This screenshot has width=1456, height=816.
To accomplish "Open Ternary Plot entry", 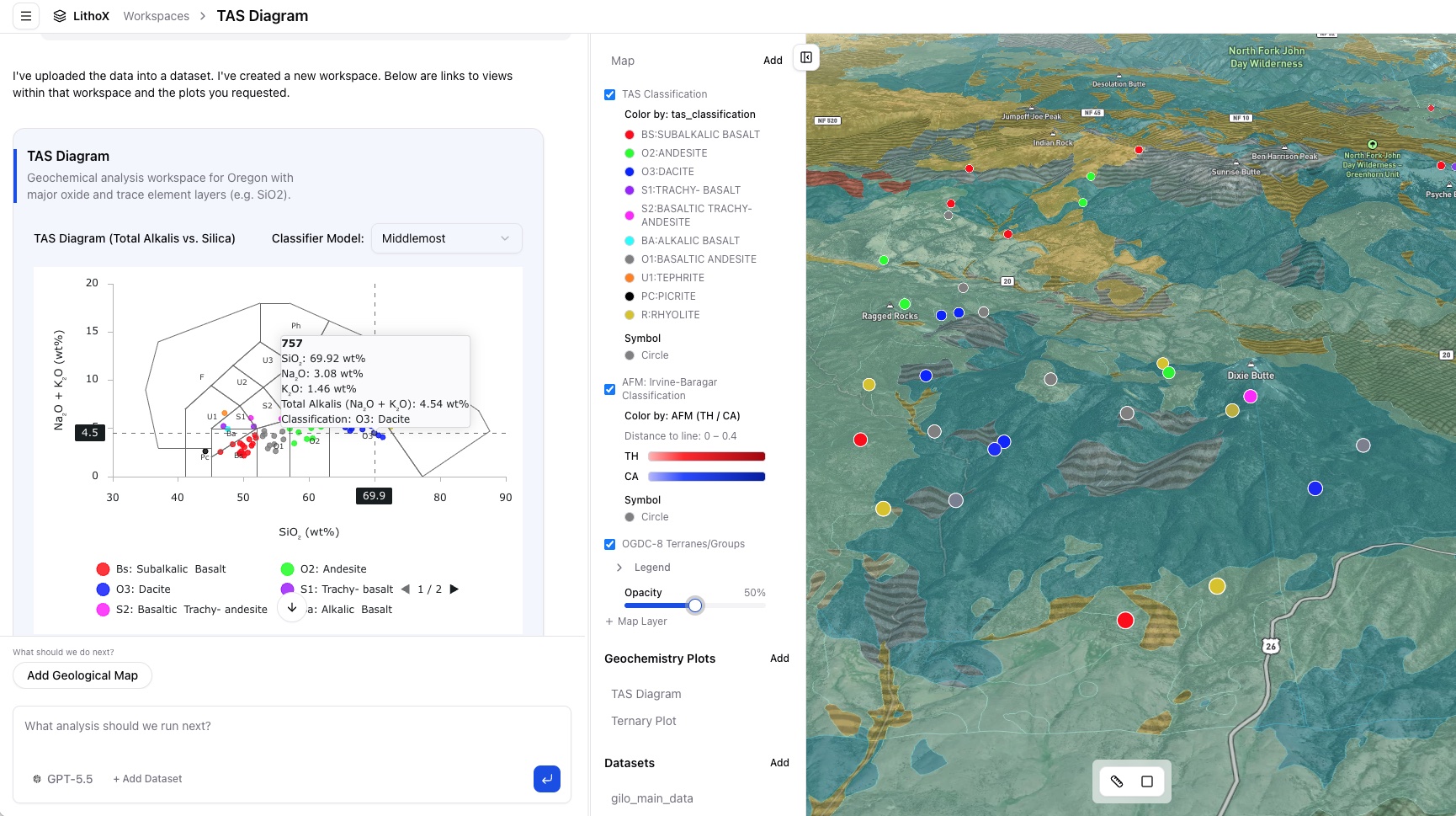I will coord(644,721).
